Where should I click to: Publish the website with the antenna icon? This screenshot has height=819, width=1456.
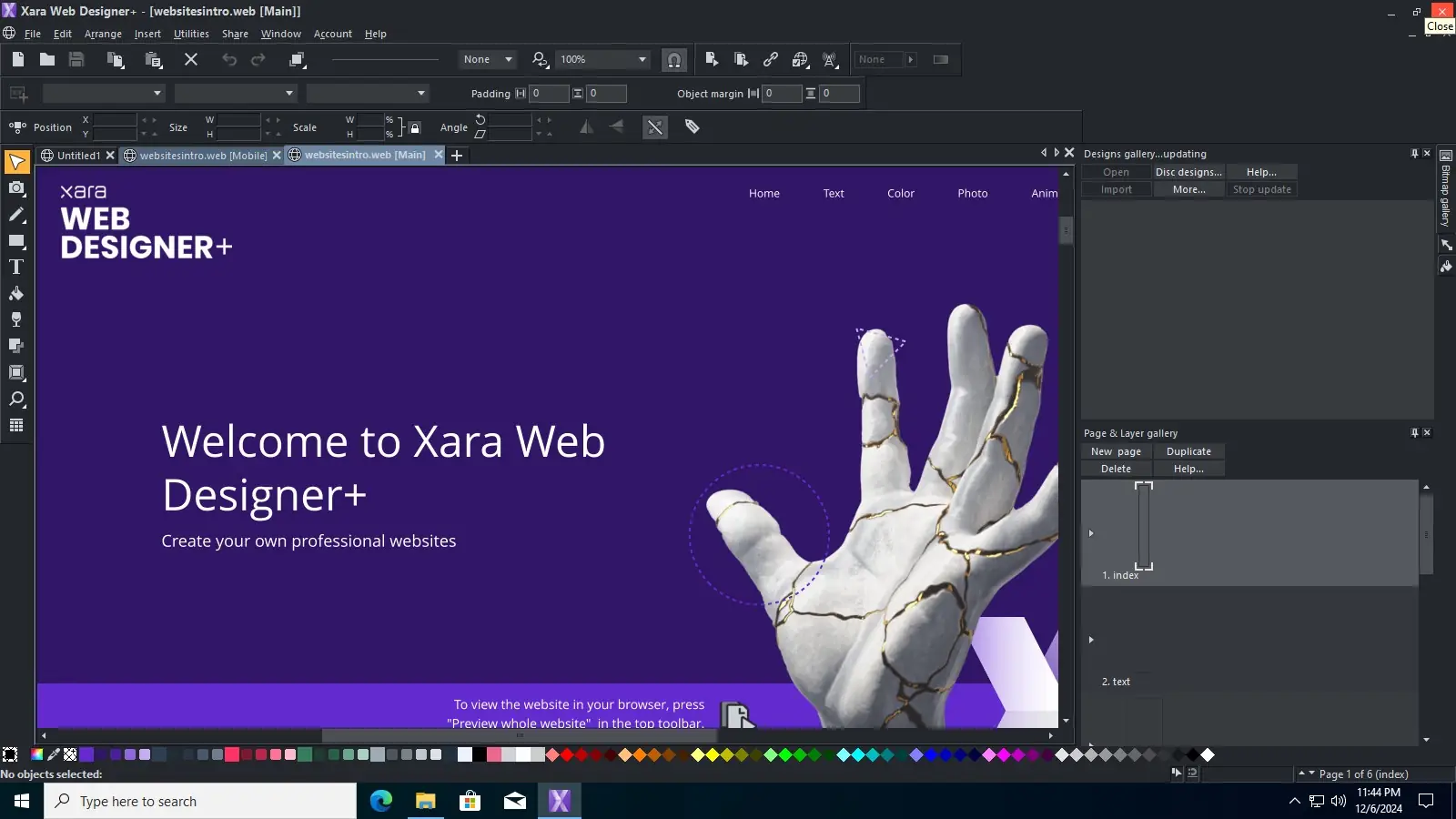coord(830,59)
